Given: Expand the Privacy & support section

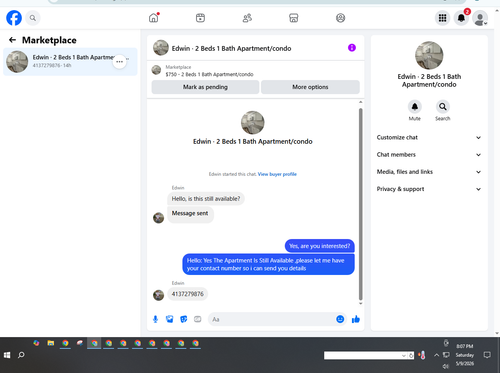Looking at the screenshot, I should click(x=429, y=189).
